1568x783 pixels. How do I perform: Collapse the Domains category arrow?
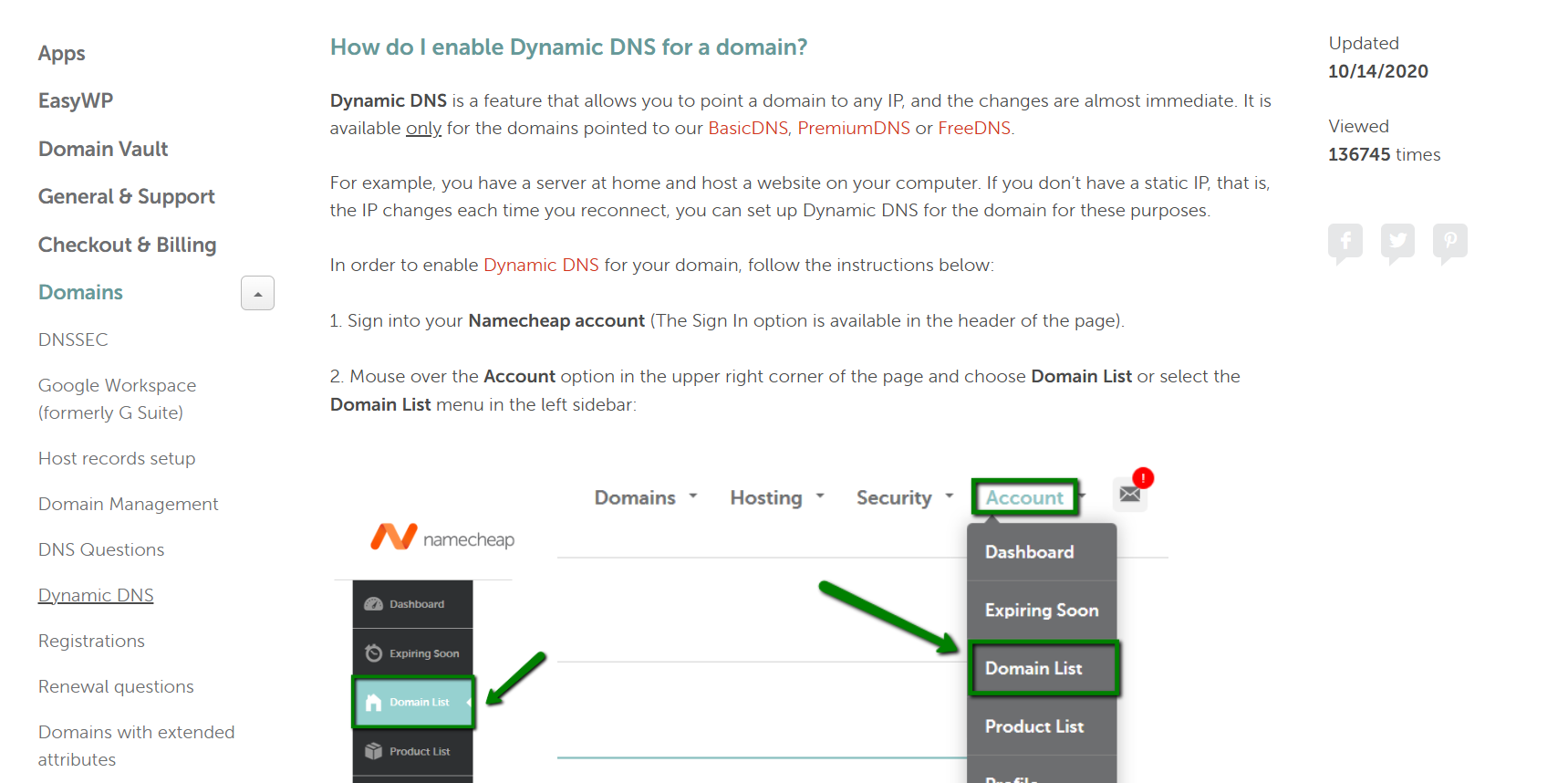coord(257,293)
